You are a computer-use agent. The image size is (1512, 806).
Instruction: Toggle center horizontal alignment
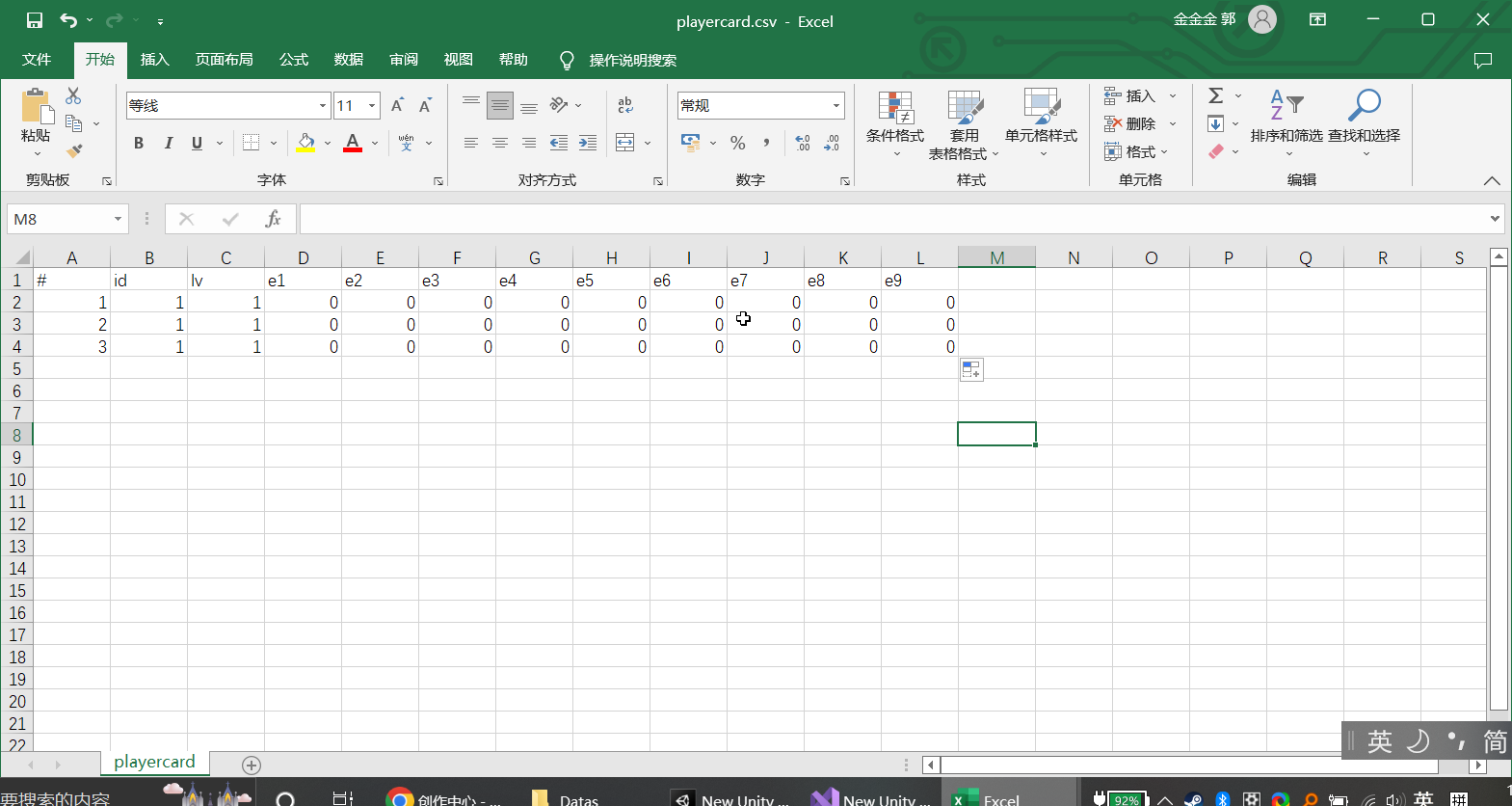pos(500,143)
